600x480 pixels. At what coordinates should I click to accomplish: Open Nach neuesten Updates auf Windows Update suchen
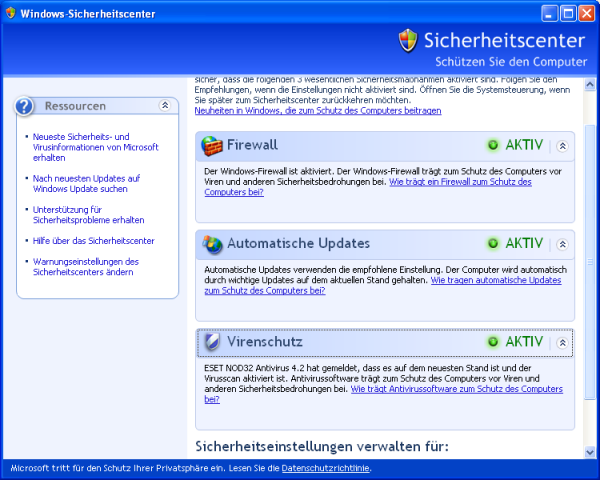pyautogui.click(x=86, y=183)
